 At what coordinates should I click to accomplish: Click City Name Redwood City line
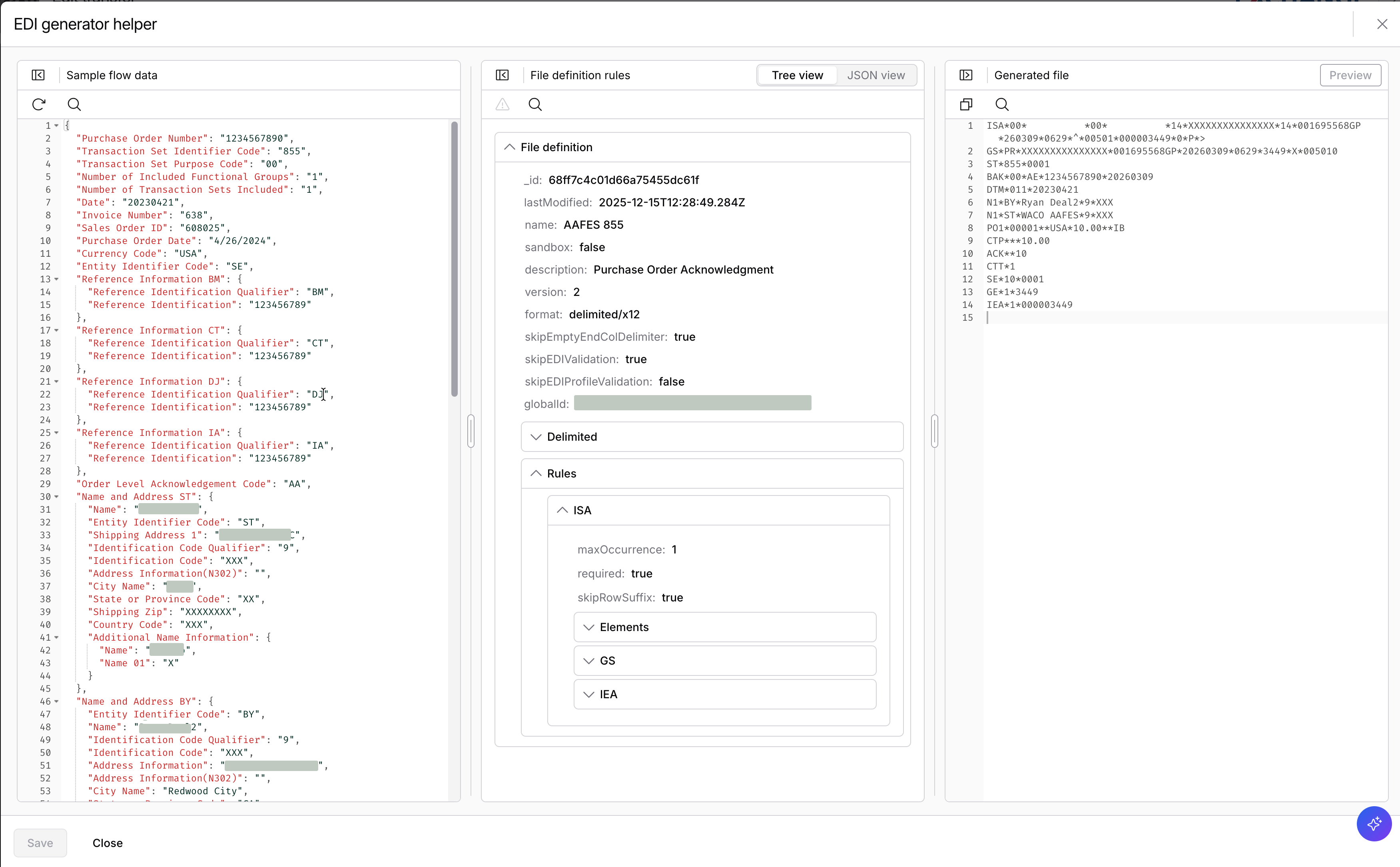click(168, 791)
